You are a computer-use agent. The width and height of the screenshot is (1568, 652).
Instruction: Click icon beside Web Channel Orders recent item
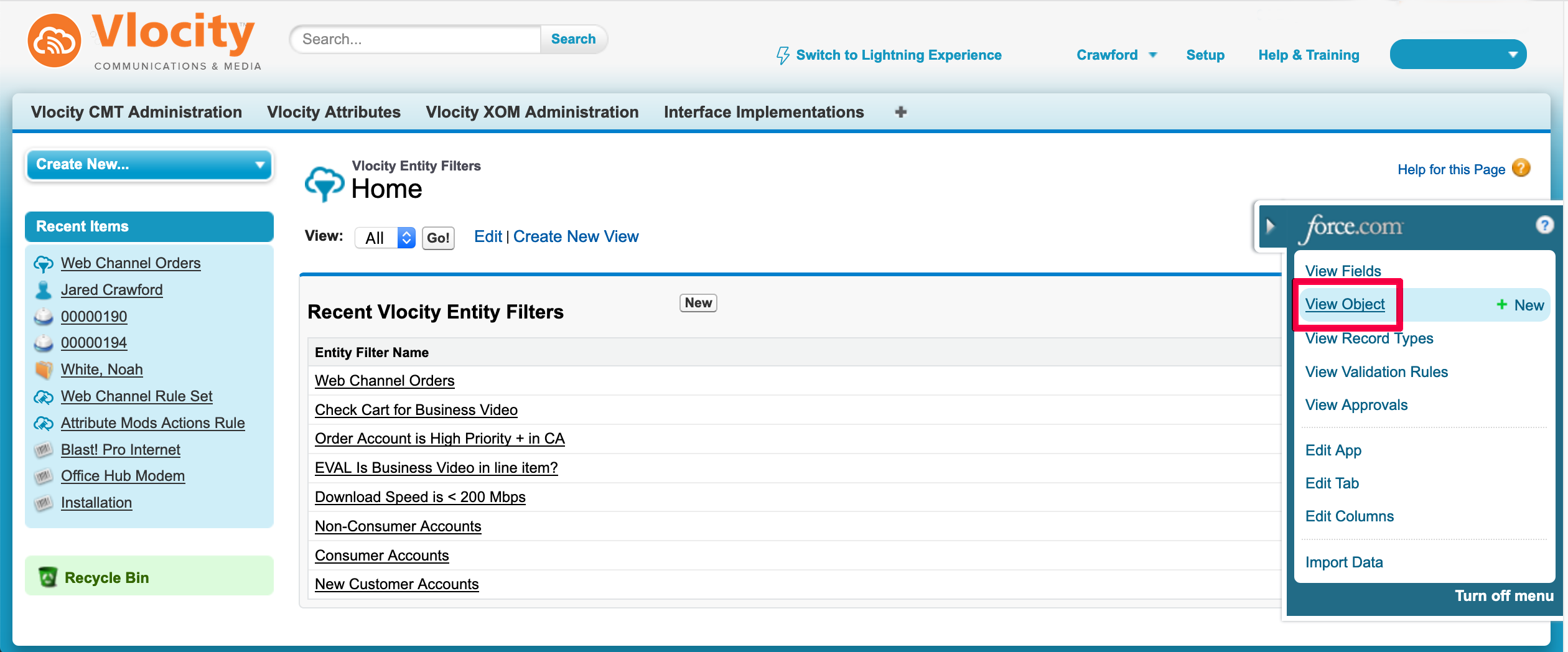(x=43, y=264)
